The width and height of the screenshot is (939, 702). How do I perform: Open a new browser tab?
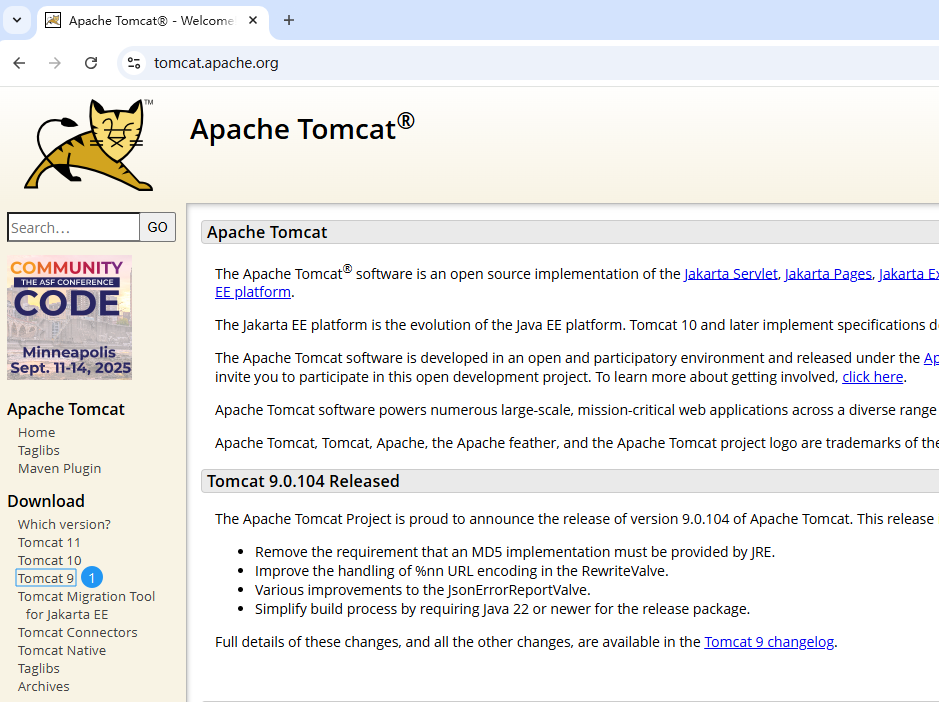289,20
